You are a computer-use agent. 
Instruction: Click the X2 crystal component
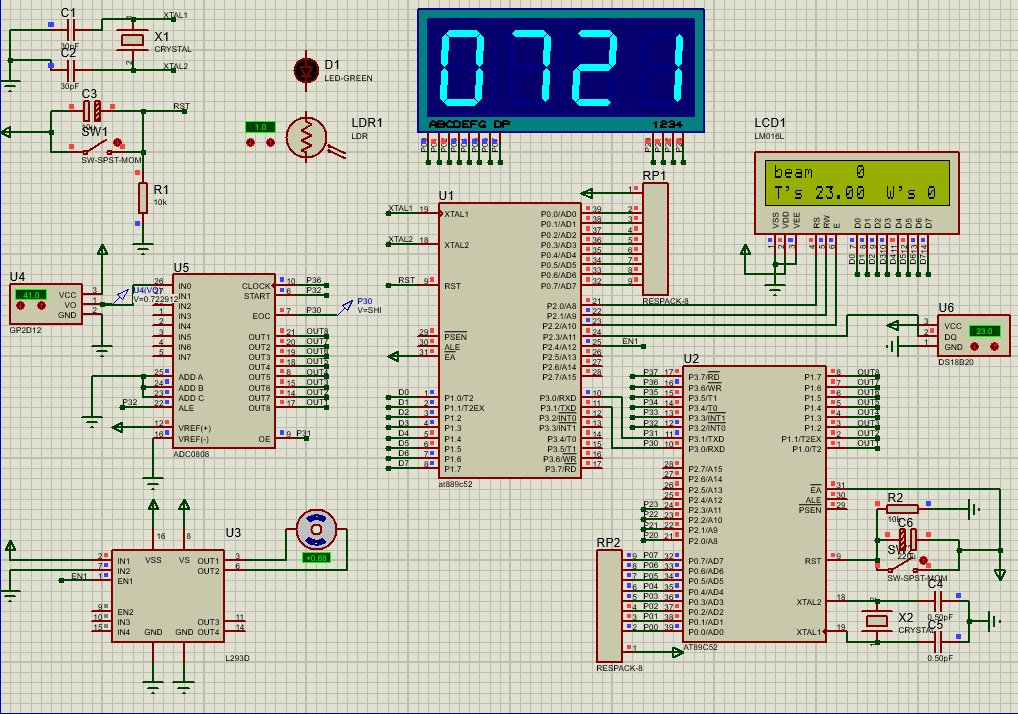click(877, 621)
